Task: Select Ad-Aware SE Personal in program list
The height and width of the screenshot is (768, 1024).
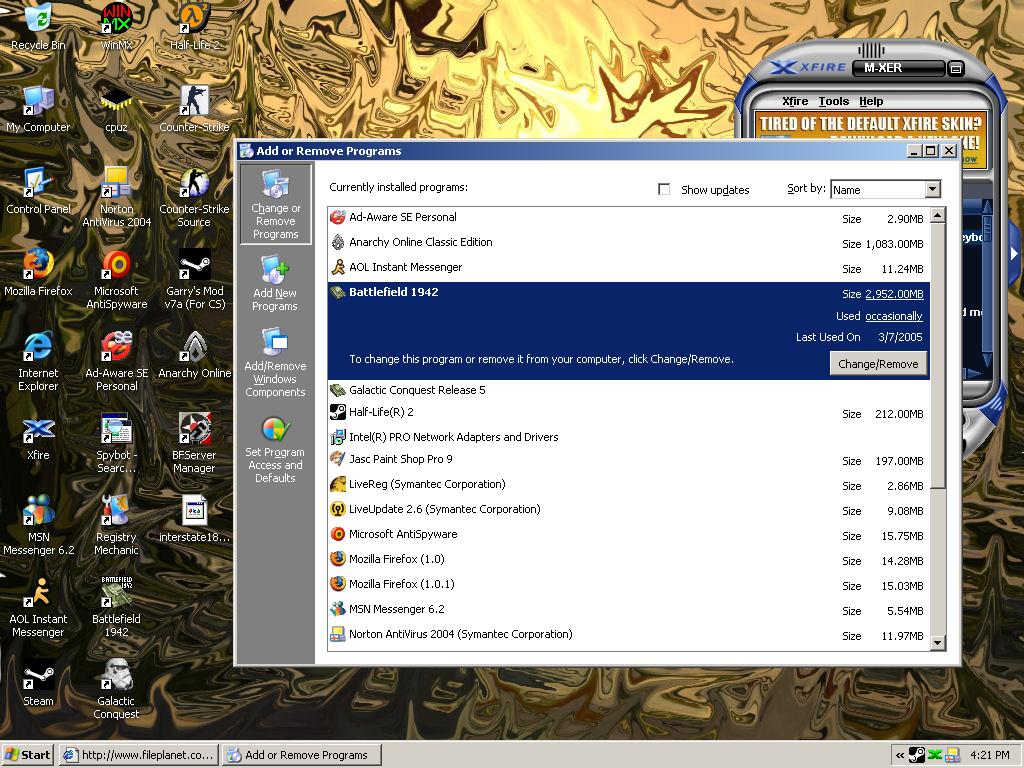Action: tap(628, 217)
